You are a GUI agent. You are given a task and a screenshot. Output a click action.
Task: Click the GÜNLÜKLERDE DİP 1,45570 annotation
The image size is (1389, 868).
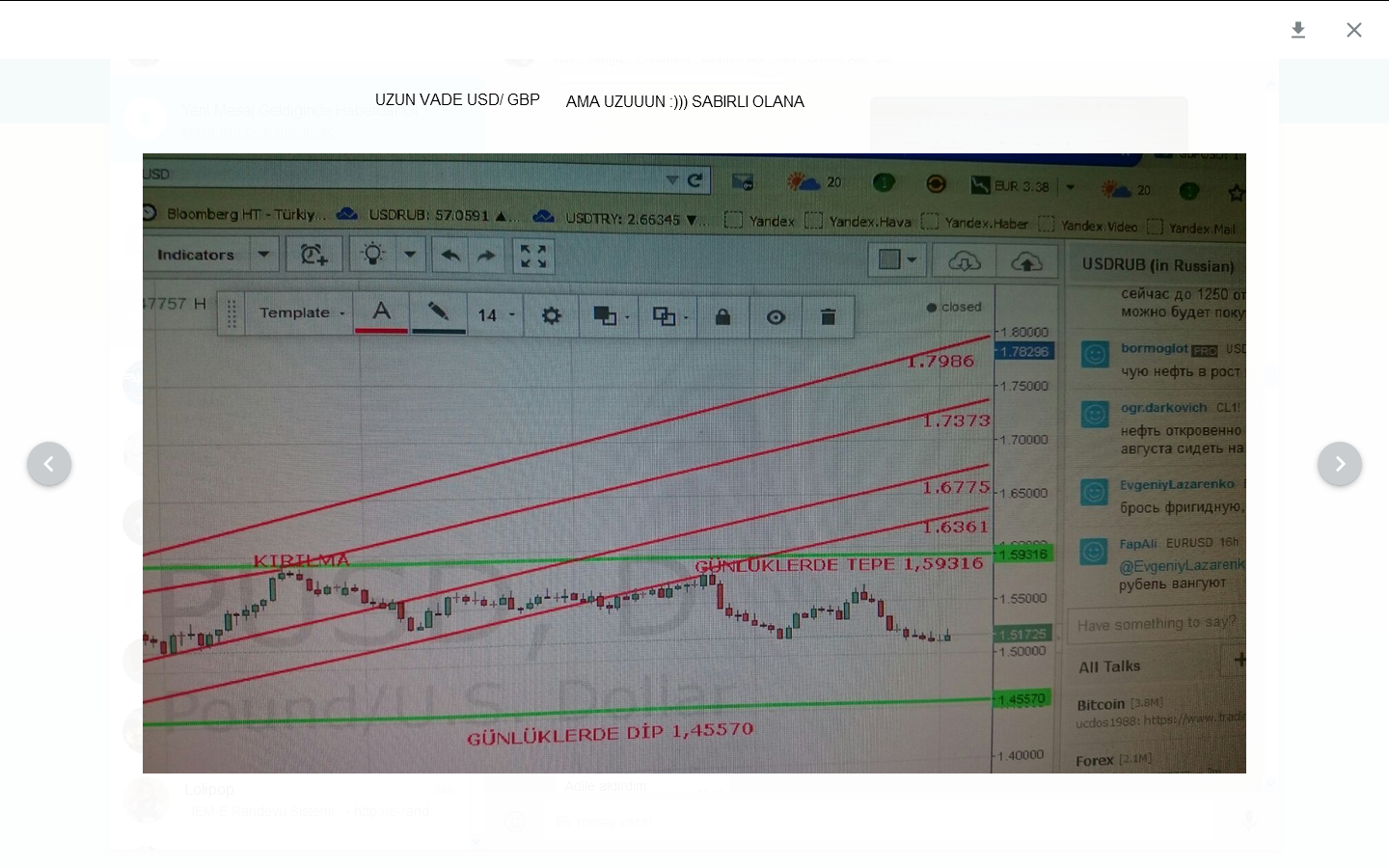coord(610,734)
